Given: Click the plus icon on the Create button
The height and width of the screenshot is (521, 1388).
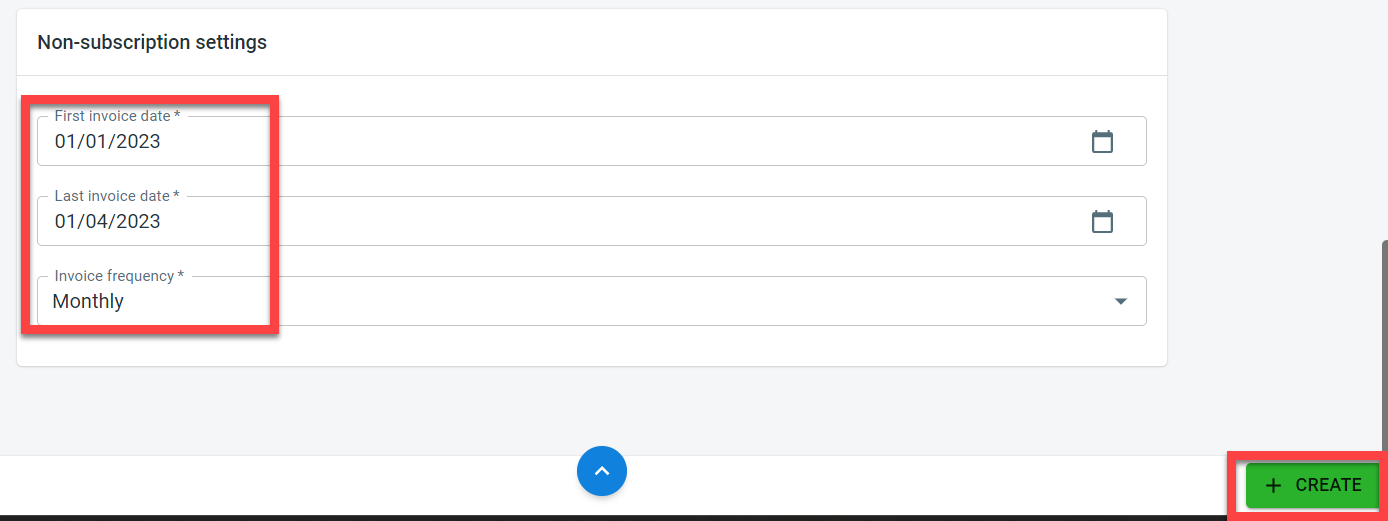Looking at the screenshot, I should point(1273,486).
